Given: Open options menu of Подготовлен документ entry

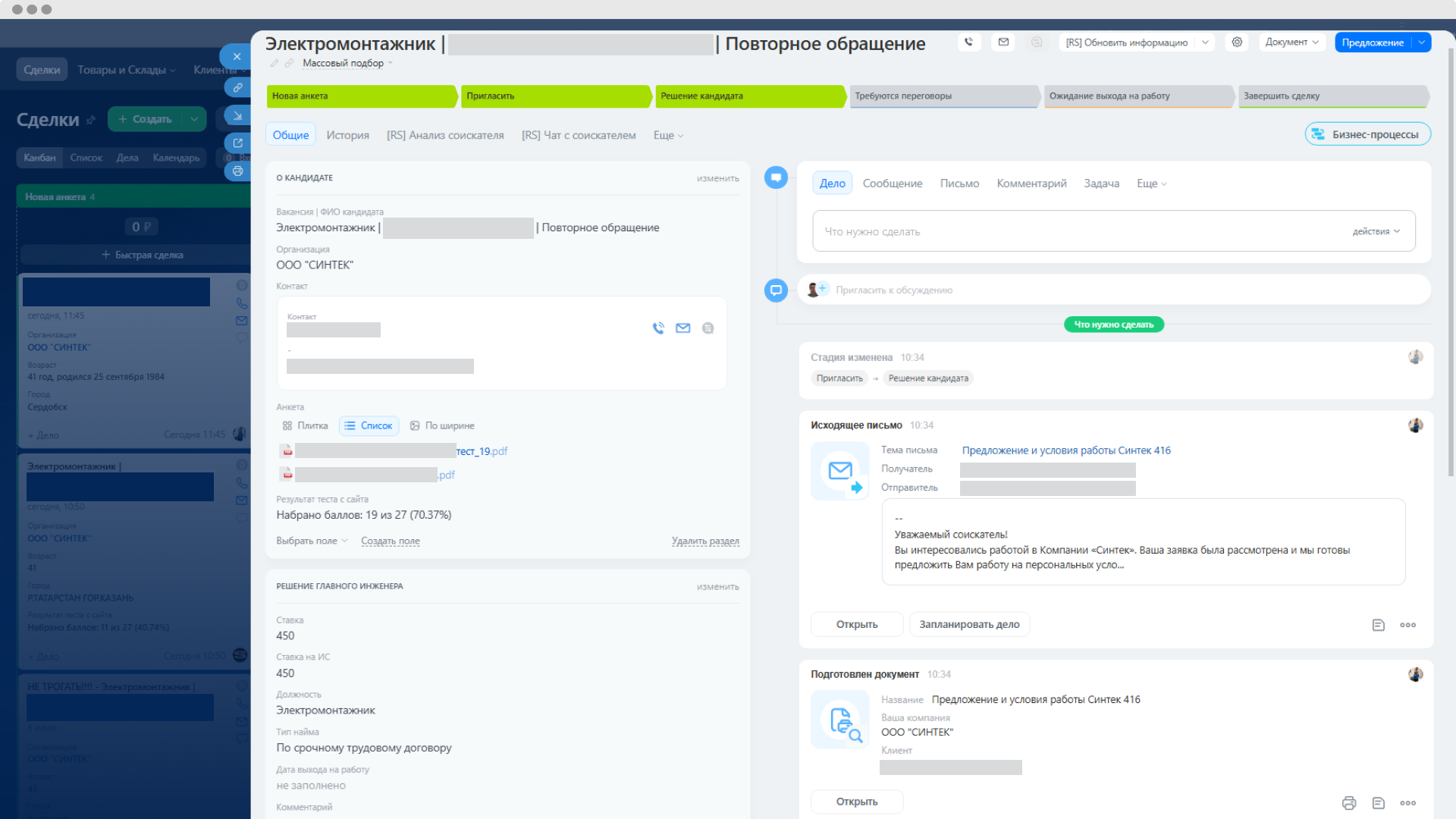Looking at the screenshot, I should (x=1408, y=803).
